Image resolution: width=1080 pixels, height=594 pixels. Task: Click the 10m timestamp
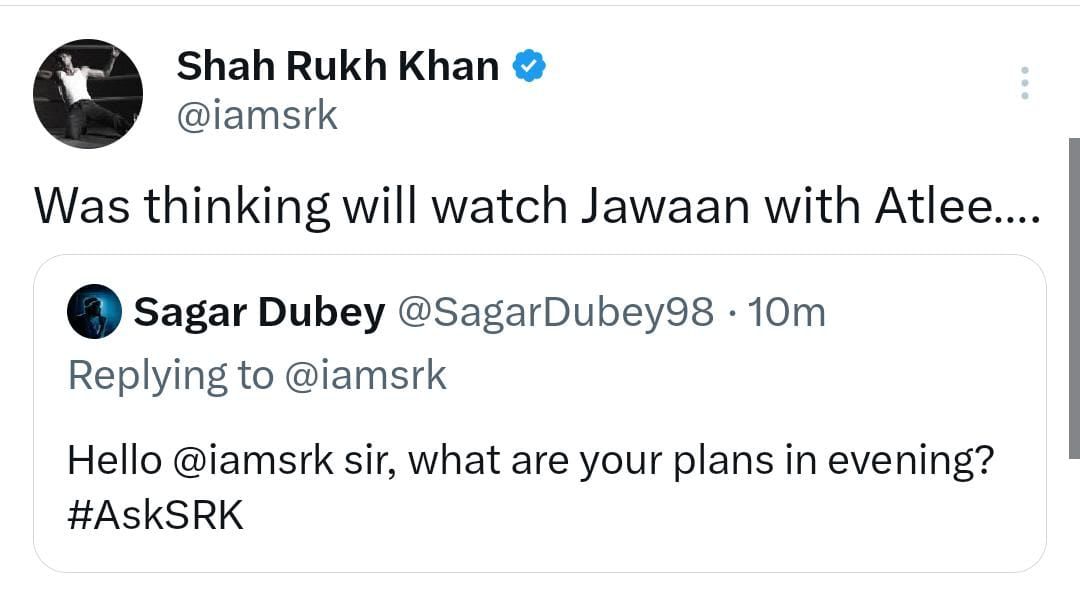pos(787,313)
